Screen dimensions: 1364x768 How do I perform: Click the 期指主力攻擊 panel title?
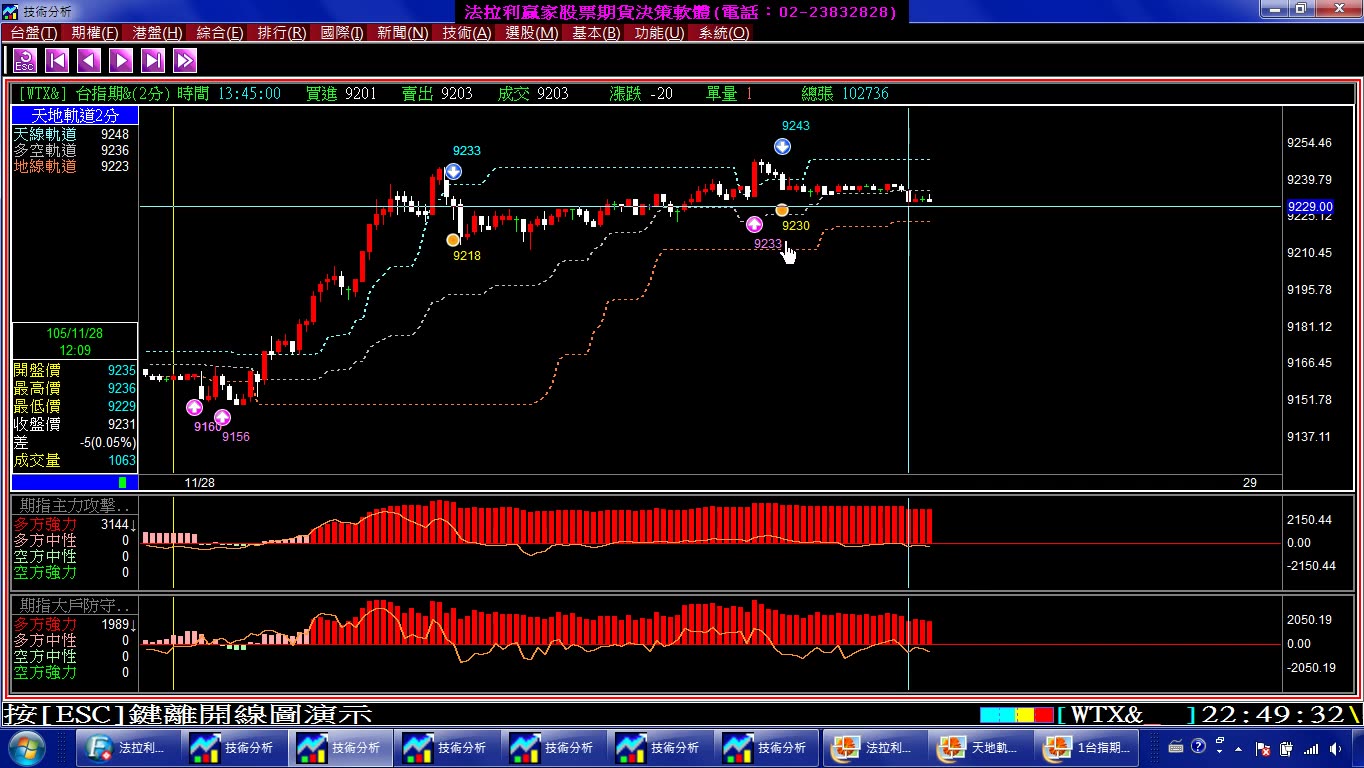75,506
